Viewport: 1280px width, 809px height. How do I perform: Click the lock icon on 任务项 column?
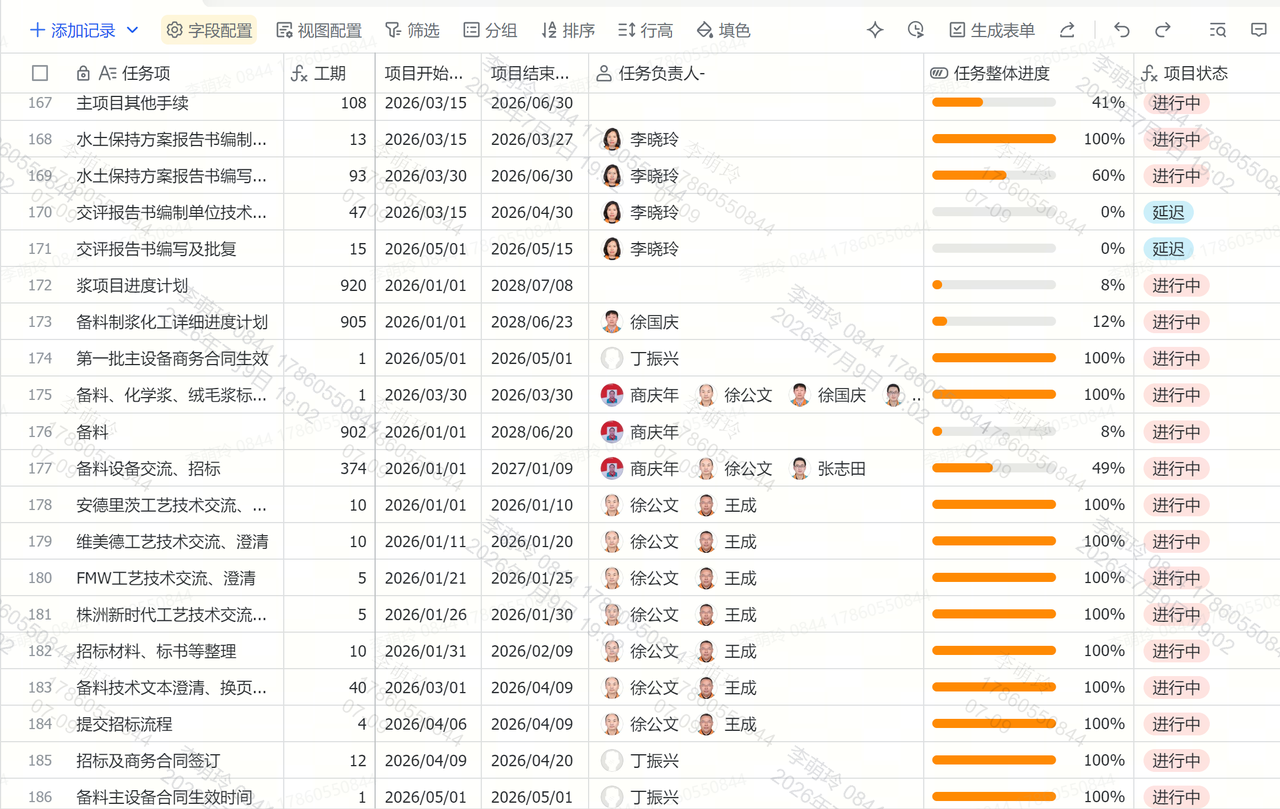[83, 73]
